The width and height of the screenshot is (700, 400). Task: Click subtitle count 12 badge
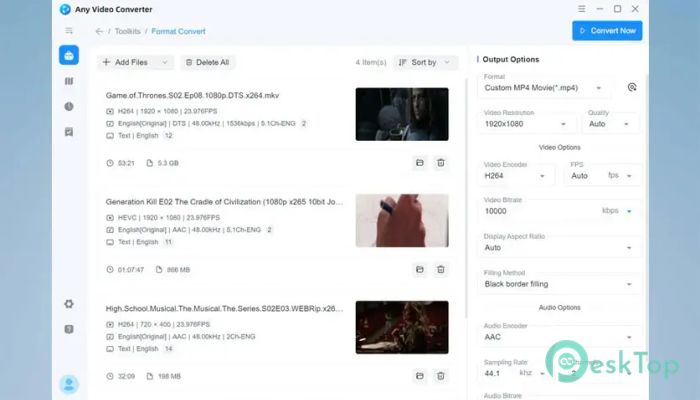coord(168,136)
